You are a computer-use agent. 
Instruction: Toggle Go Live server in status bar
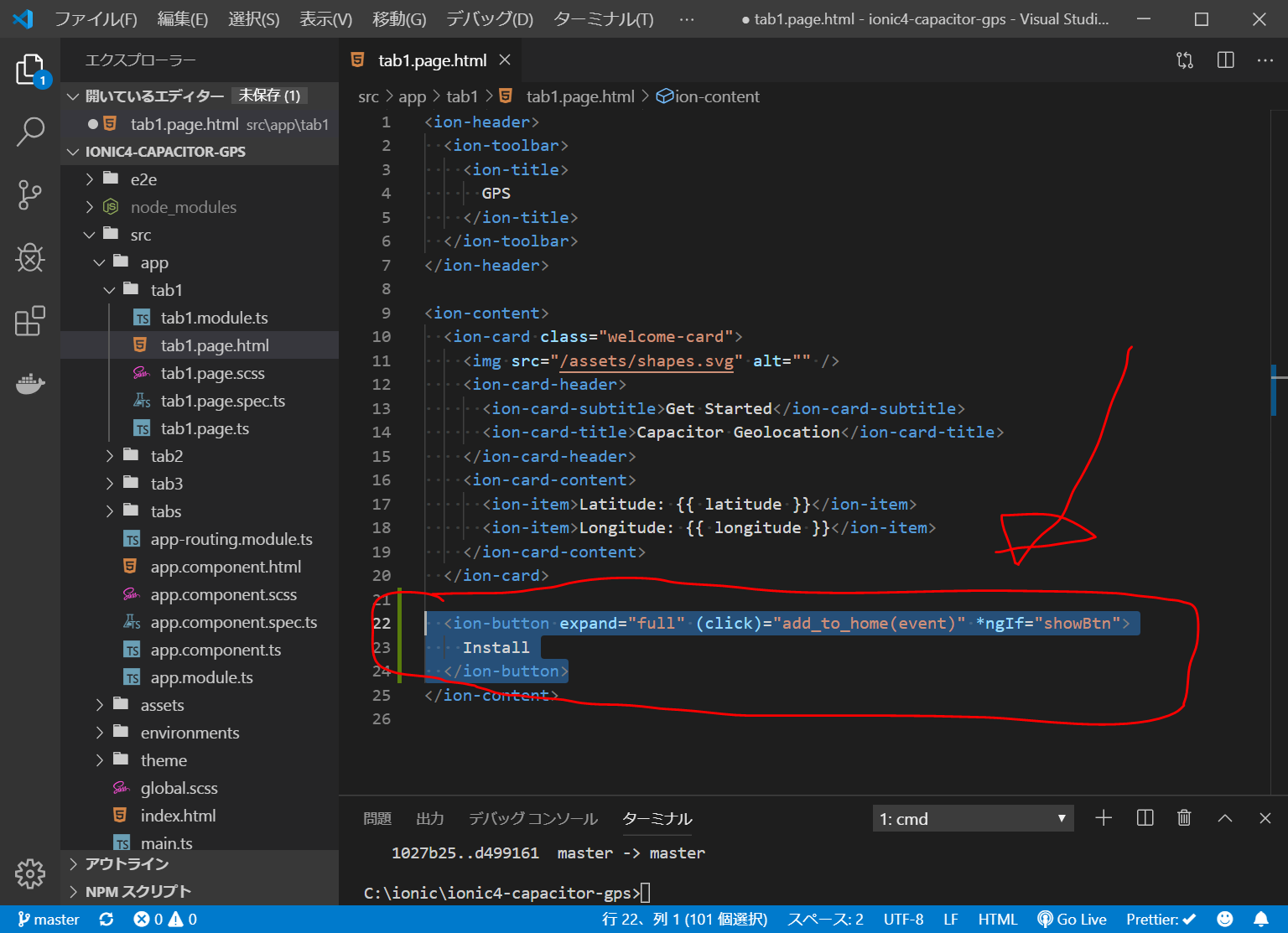click(x=1072, y=920)
